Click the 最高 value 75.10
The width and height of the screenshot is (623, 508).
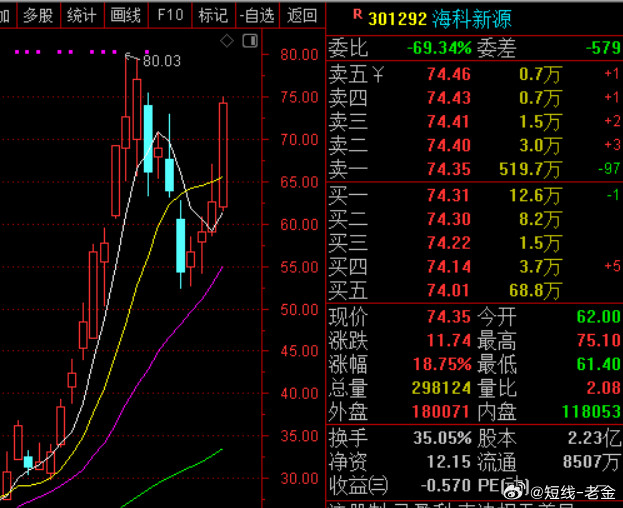(598, 341)
